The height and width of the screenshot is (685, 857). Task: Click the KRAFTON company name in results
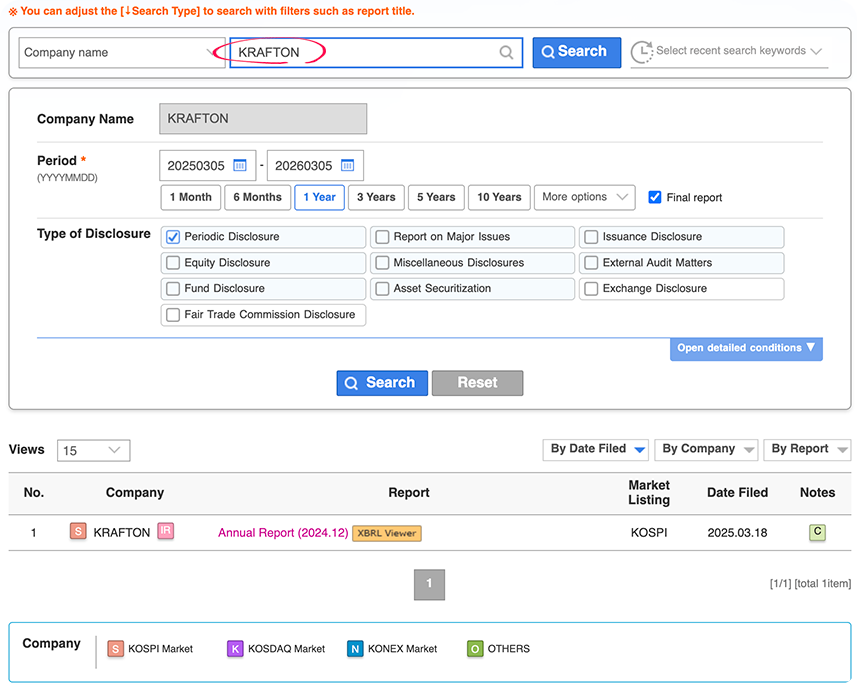tap(121, 532)
